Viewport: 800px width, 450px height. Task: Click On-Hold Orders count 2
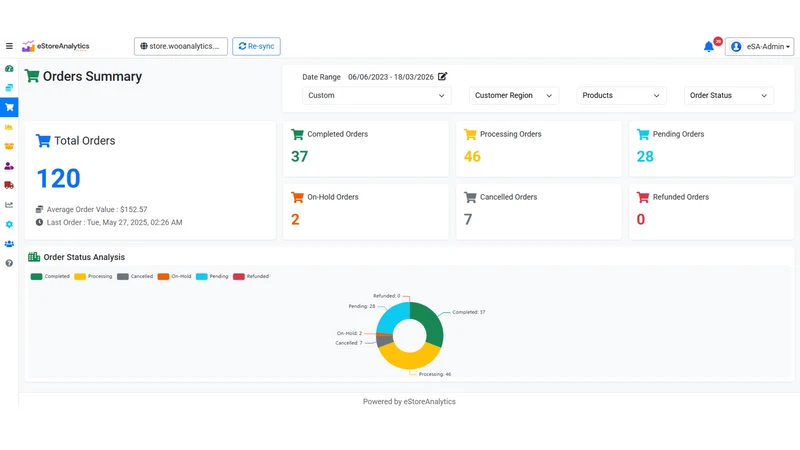point(295,219)
